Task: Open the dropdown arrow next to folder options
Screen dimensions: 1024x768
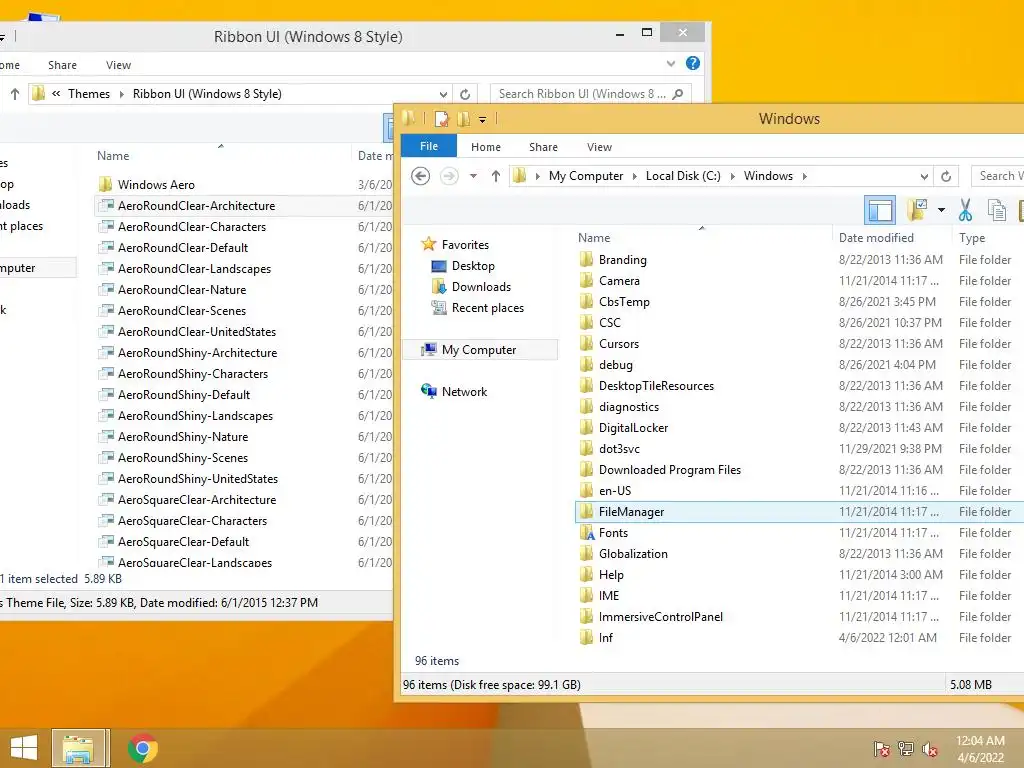Action: click(941, 210)
